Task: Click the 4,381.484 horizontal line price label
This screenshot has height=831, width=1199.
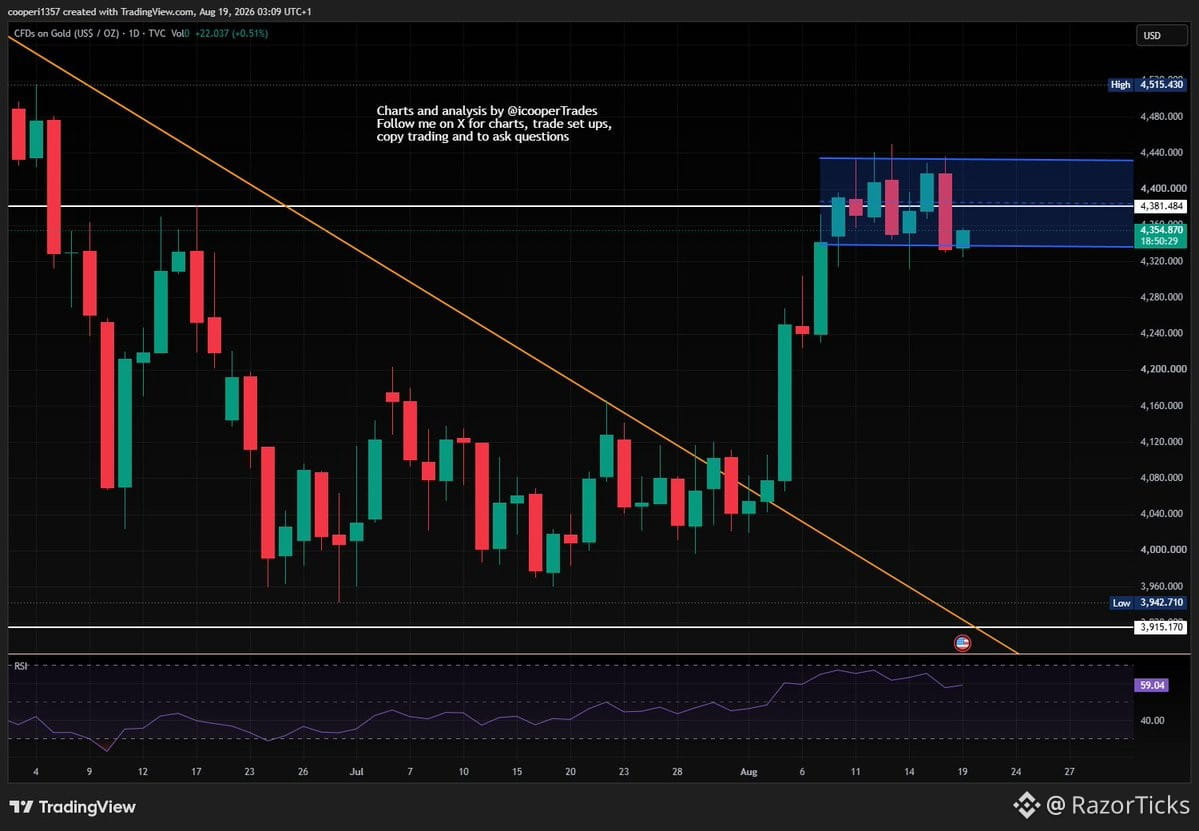Action: coord(1161,206)
